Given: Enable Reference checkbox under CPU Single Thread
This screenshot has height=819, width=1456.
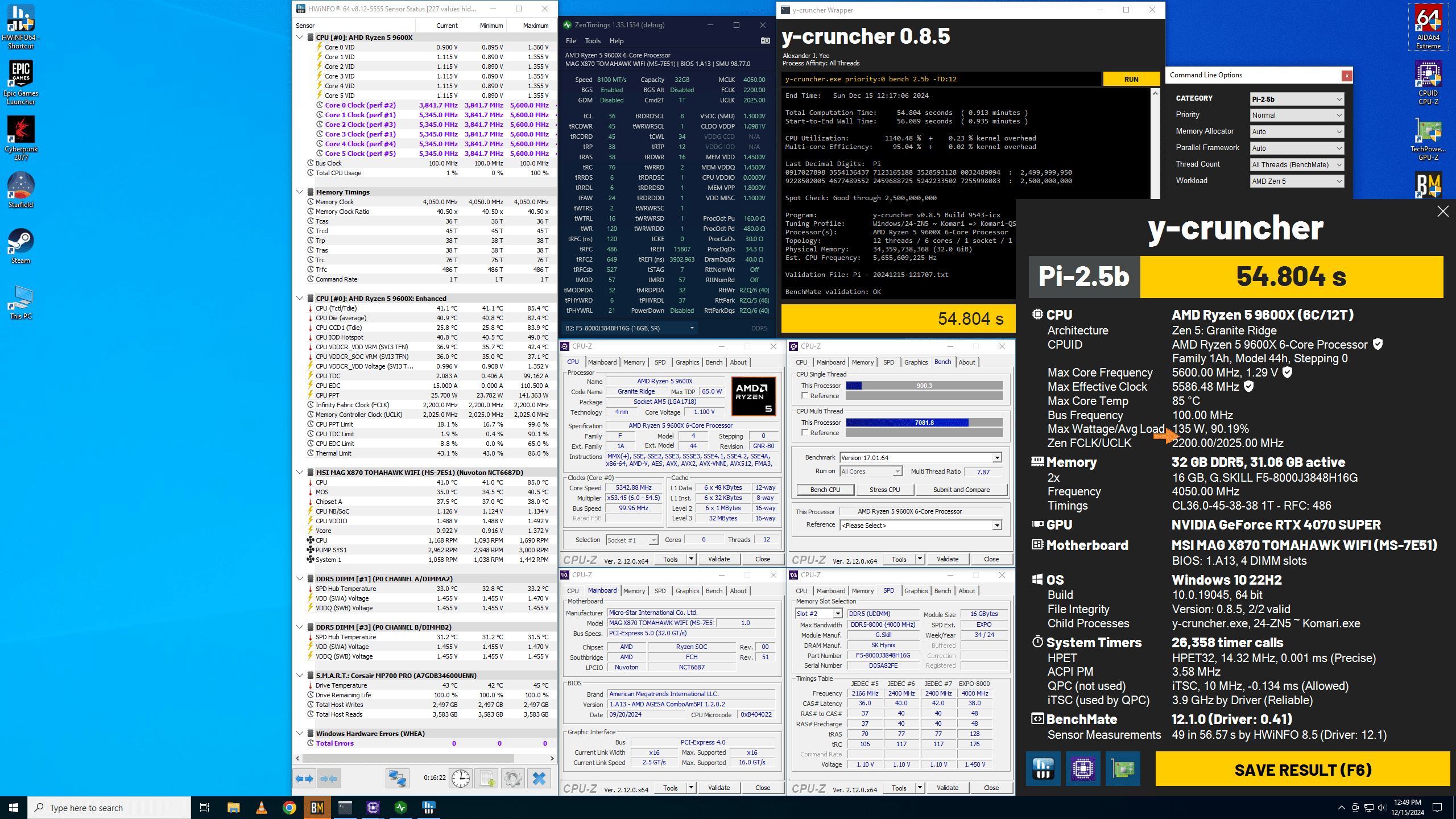Looking at the screenshot, I should pyautogui.click(x=805, y=396).
